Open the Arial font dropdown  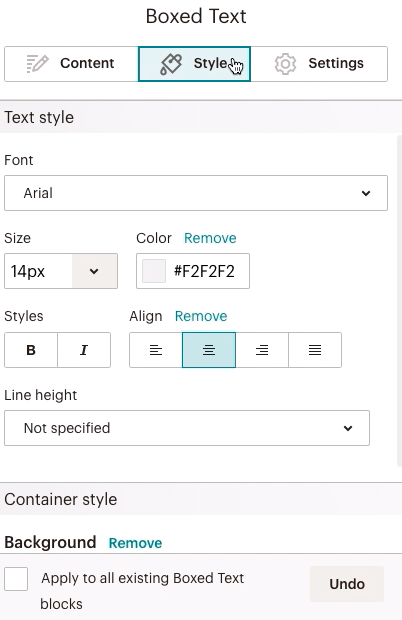tap(196, 193)
